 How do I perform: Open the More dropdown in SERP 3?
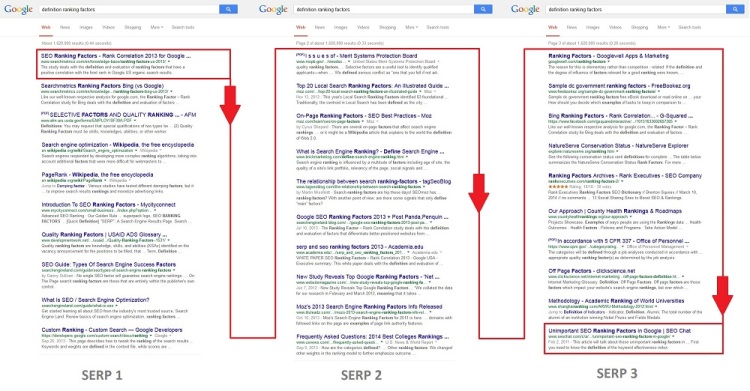tap(663, 27)
